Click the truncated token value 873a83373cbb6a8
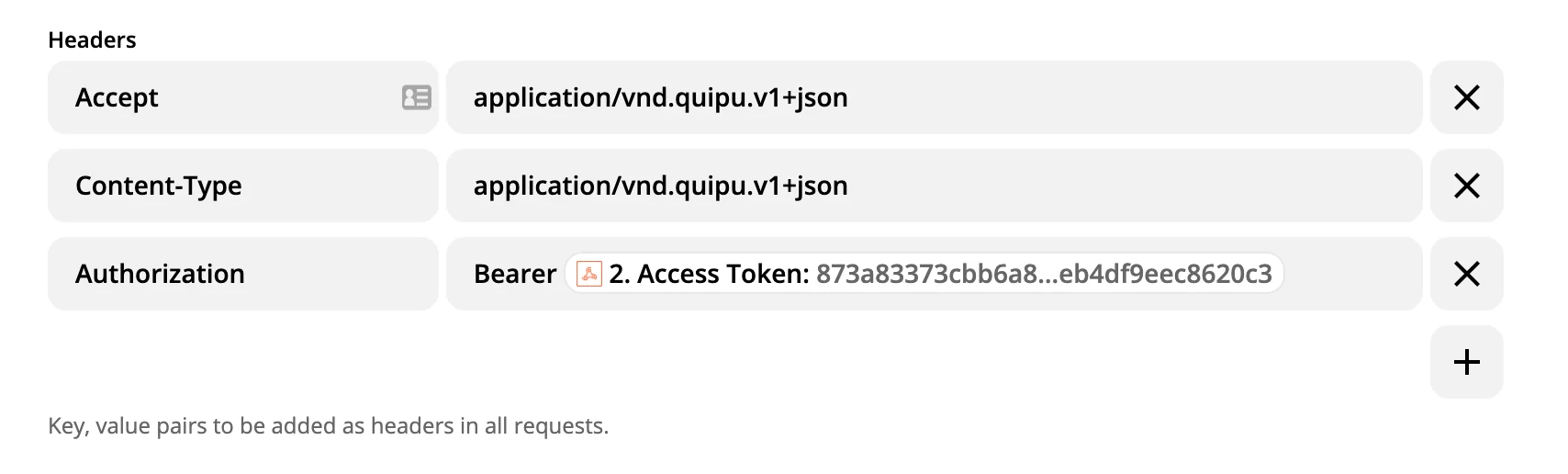The width and height of the screenshot is (1568, 474). coord(926,274)
